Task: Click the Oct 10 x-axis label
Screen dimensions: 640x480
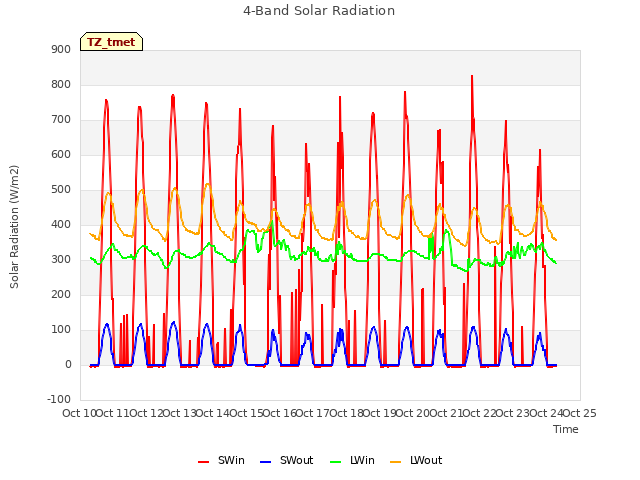Action: pos(79,413)
